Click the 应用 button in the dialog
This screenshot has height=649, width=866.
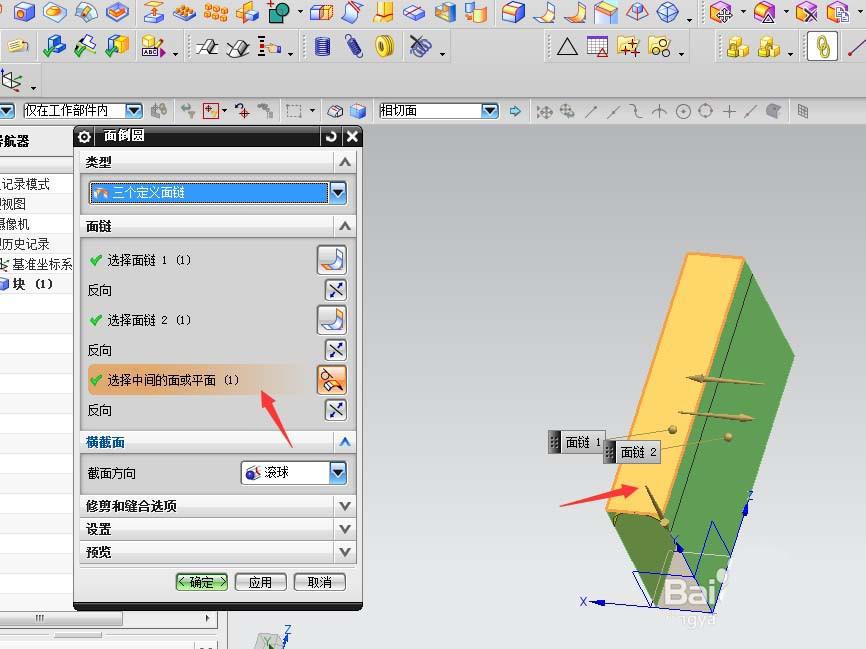click(260, 581)
